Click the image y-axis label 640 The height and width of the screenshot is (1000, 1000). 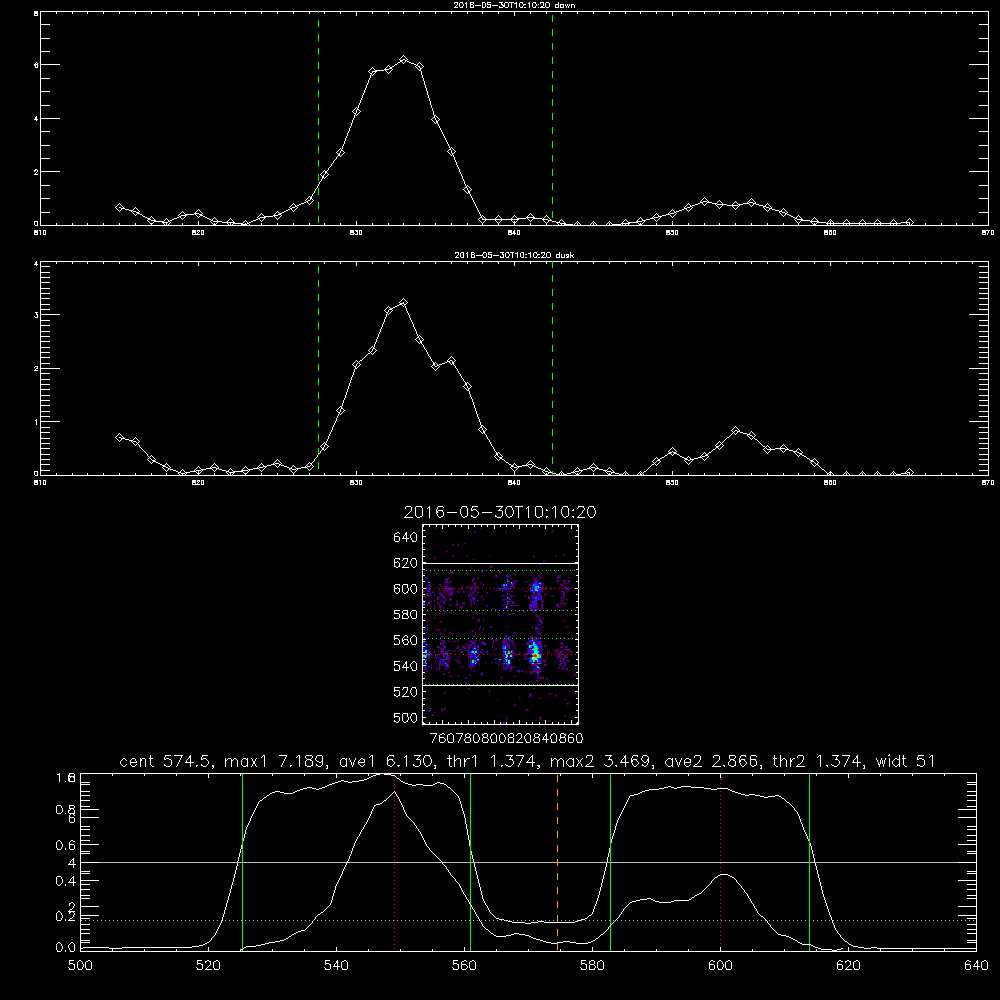406,537
